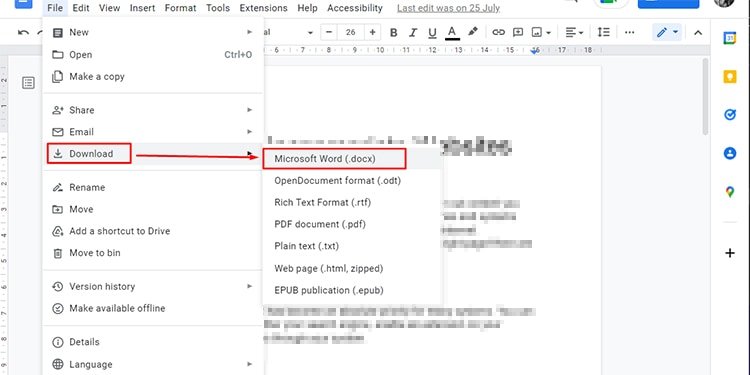Expand the New submenu
The height and width of the screenshot is (375, 750).
[x=153, y=33]
